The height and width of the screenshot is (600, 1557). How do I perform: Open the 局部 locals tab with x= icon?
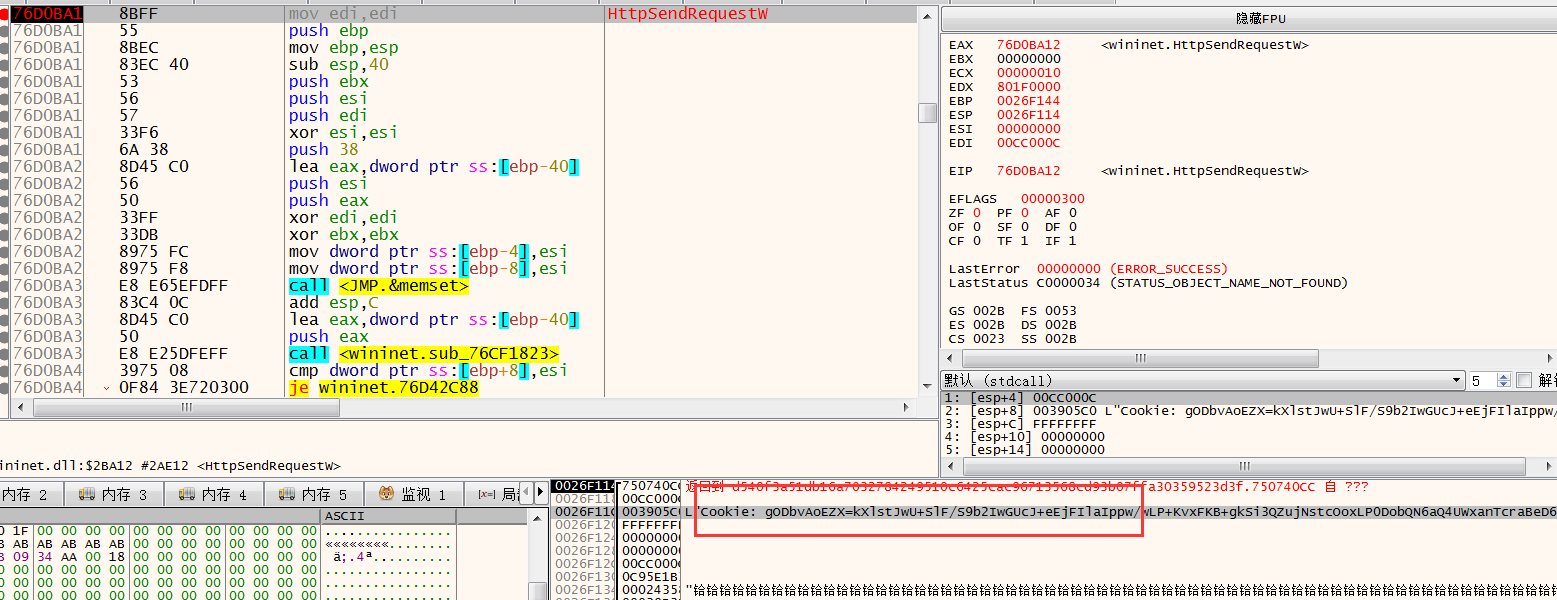coord(499,494)
